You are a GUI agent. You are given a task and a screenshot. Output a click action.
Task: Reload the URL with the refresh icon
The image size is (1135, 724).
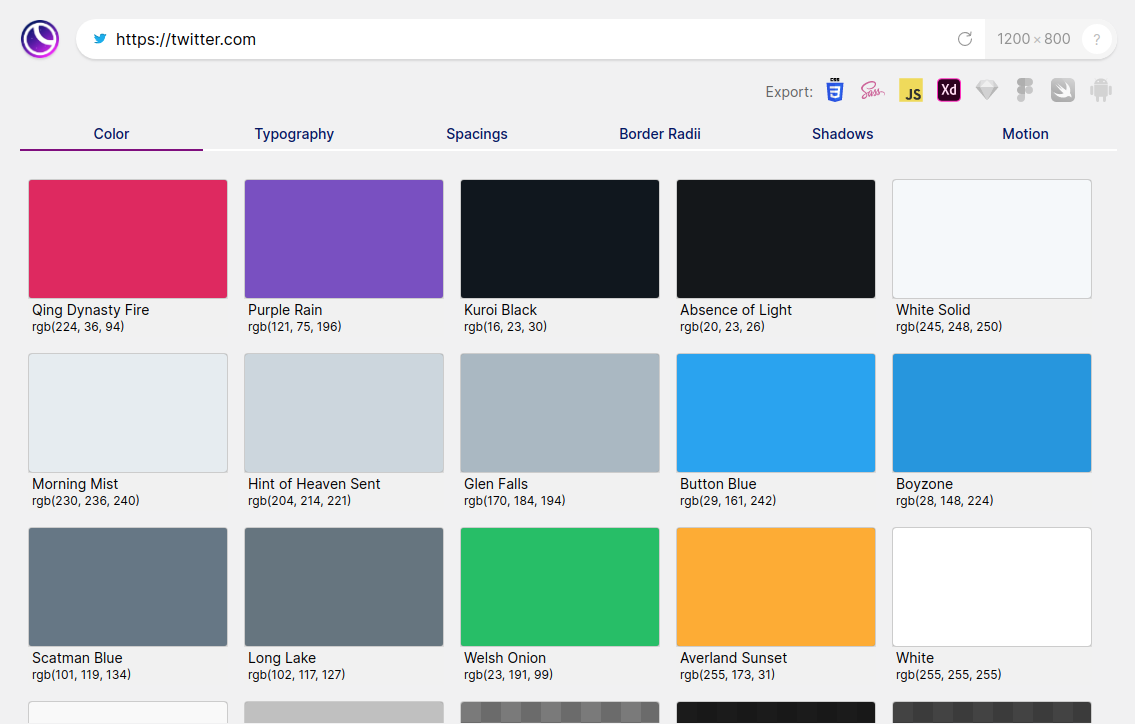pos(965,39)
